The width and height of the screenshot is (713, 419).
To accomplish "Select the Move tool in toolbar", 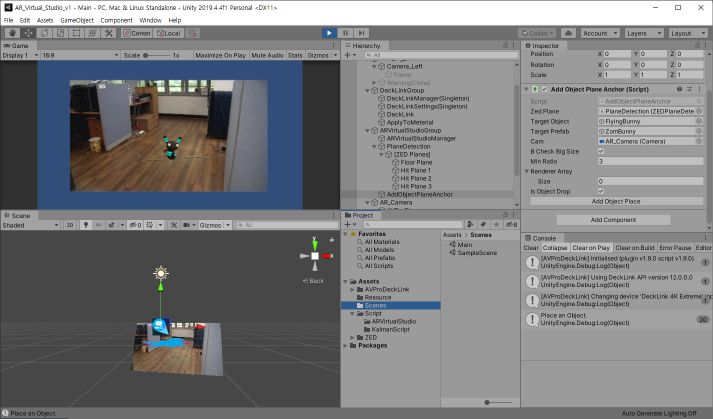I will (28, 33).
